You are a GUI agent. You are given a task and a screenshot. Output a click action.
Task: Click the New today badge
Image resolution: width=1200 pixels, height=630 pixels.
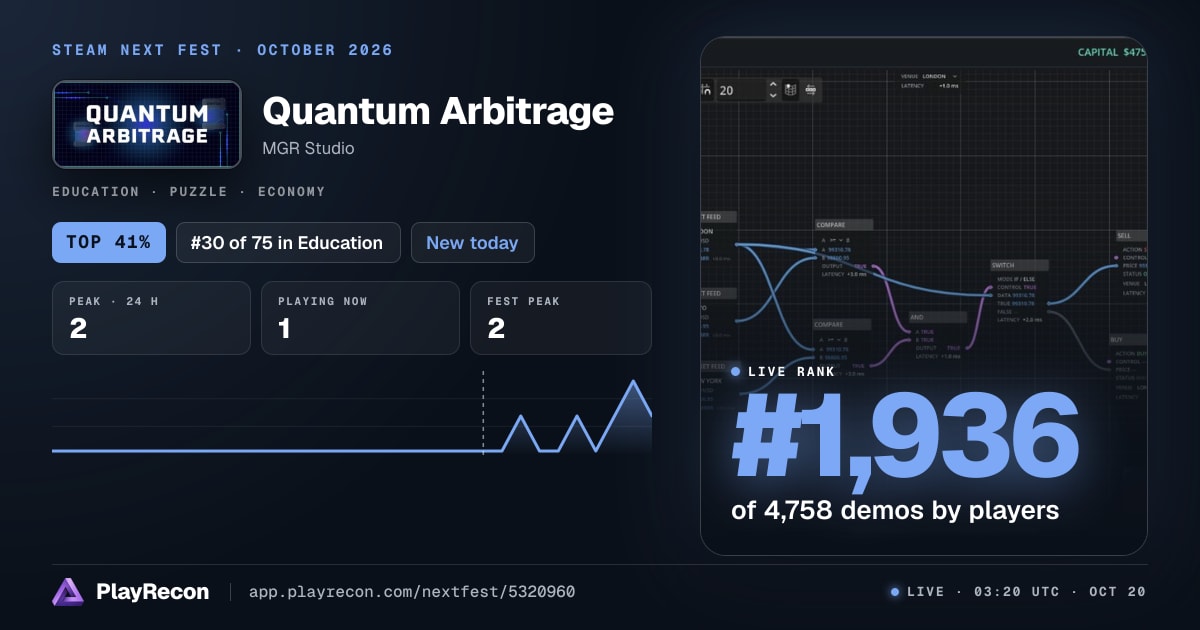pyautogui.click(x=472, y=242)
